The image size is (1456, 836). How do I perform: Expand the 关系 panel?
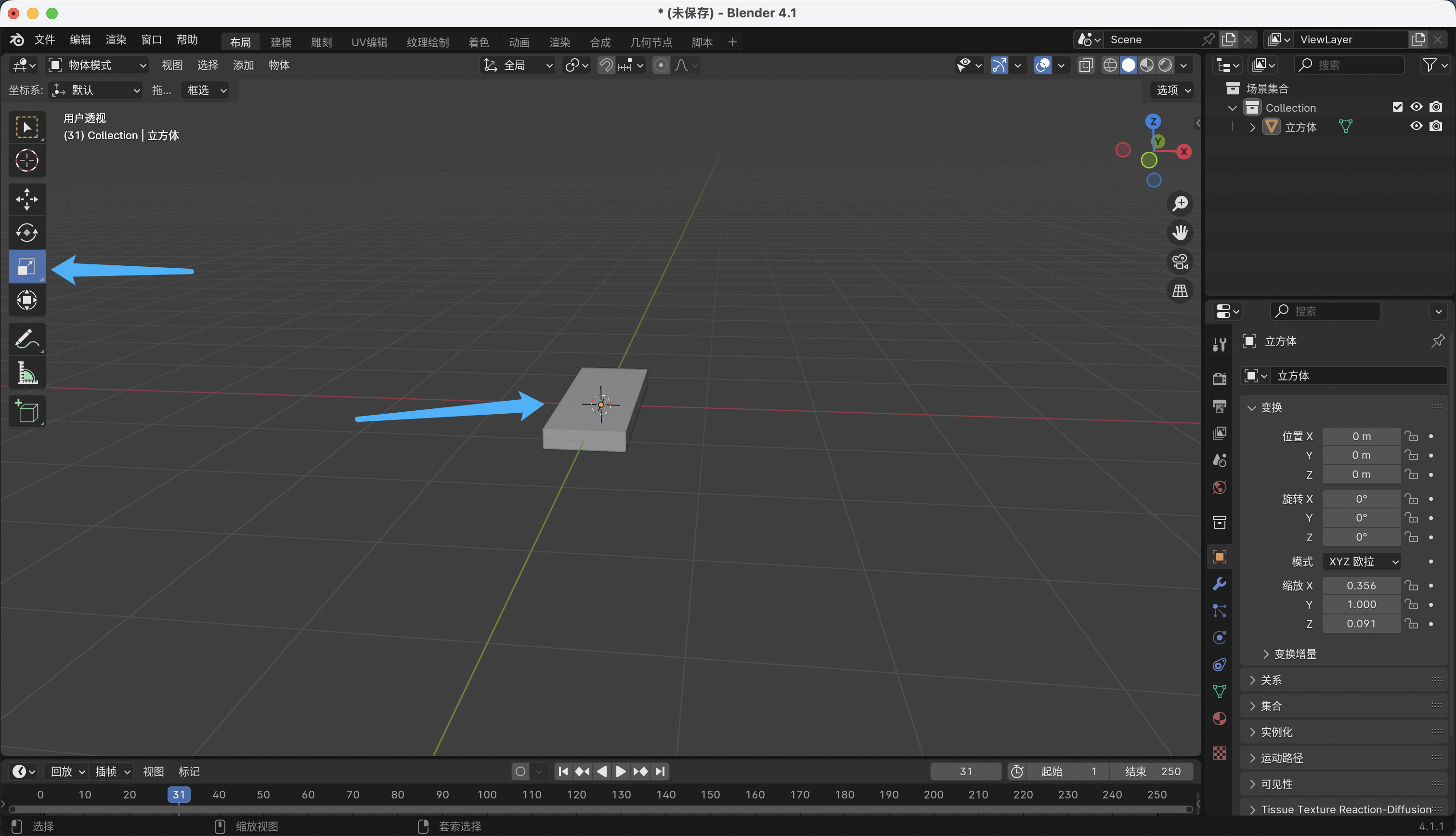pyautogui.click(x=1271, y=680)
